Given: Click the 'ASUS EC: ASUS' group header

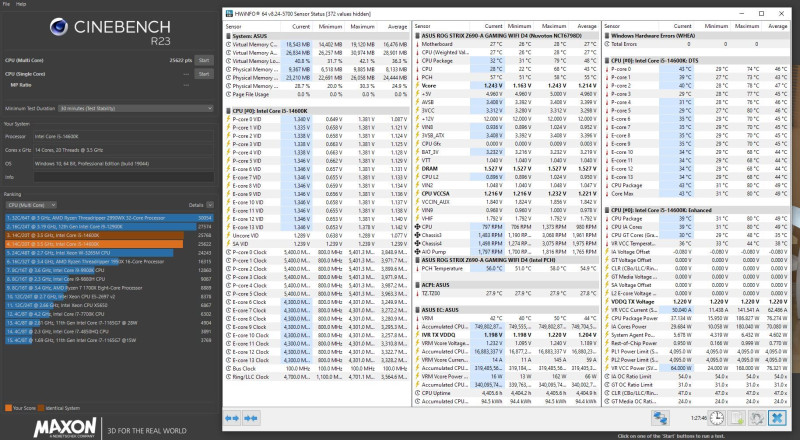Looking at the screenshot, I should pyautogui.click(x=506, y=310).
